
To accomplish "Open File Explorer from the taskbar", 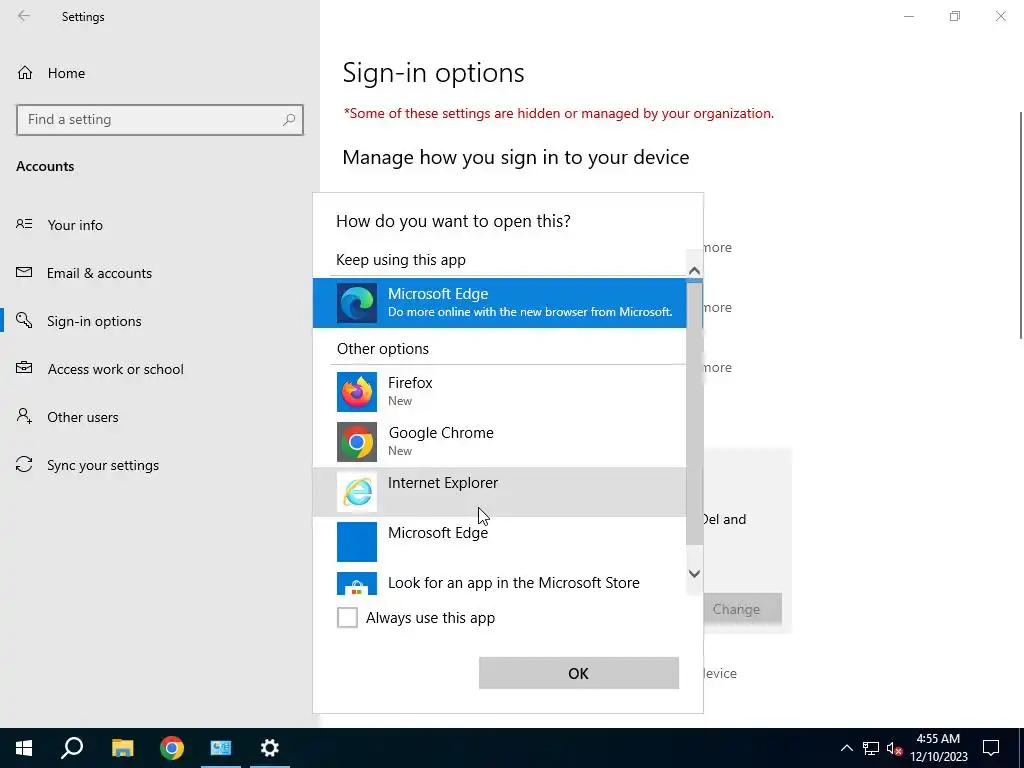I will 122,748.
